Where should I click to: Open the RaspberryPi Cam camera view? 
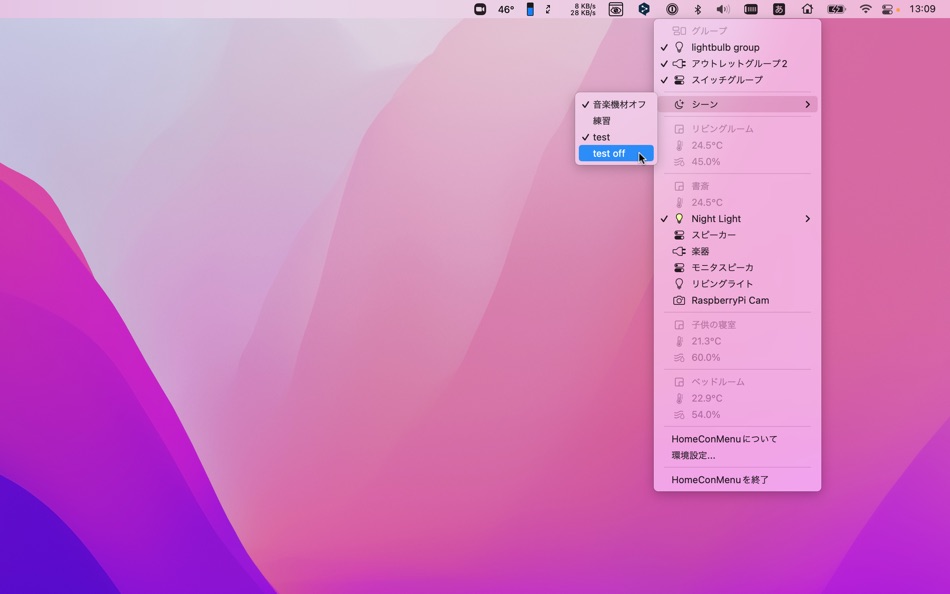[x=737, y=301]
